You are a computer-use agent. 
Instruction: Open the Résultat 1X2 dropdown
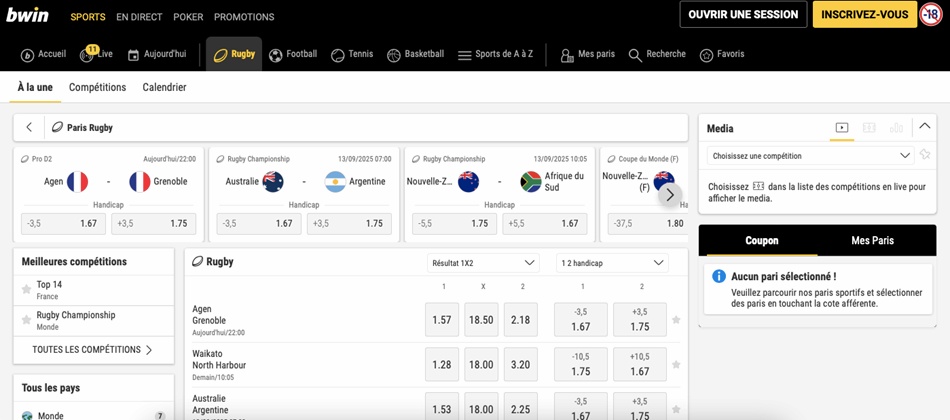point(483,263)
